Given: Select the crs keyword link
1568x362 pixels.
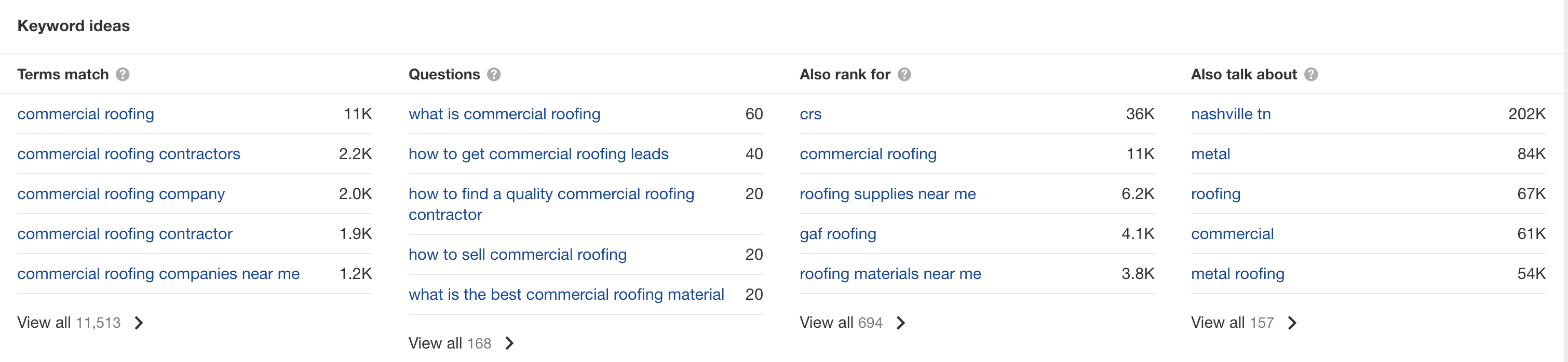Looking at the screenshot, I should [x=810, y=114].
